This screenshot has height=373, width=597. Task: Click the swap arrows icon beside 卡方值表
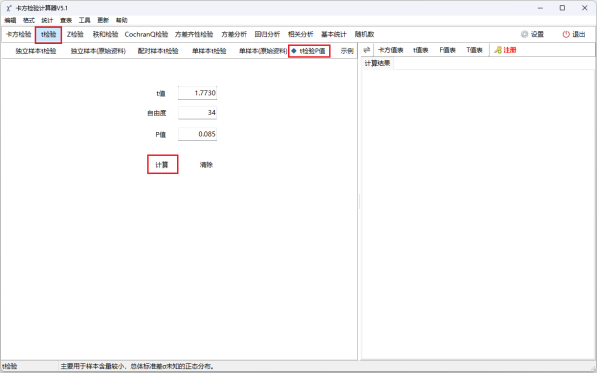367,50
